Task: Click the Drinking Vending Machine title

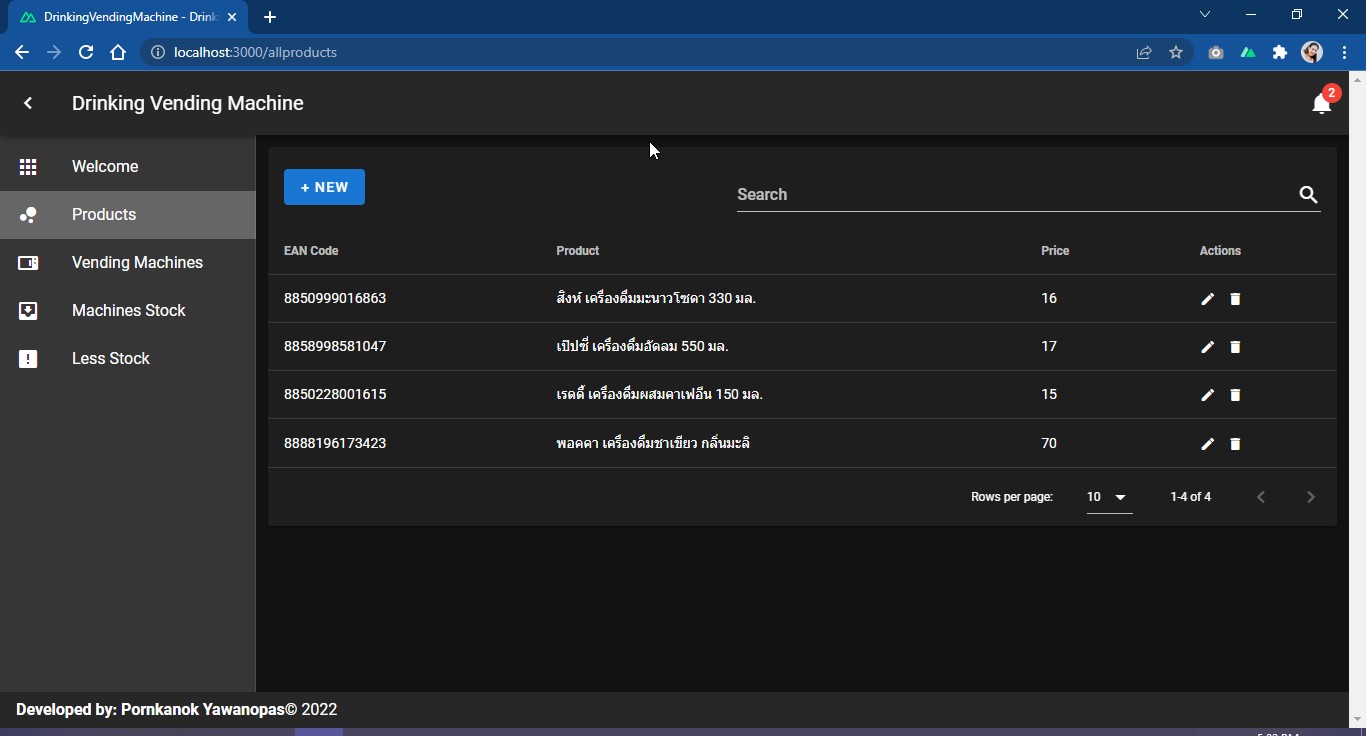Action: click(x=188, y=103)
